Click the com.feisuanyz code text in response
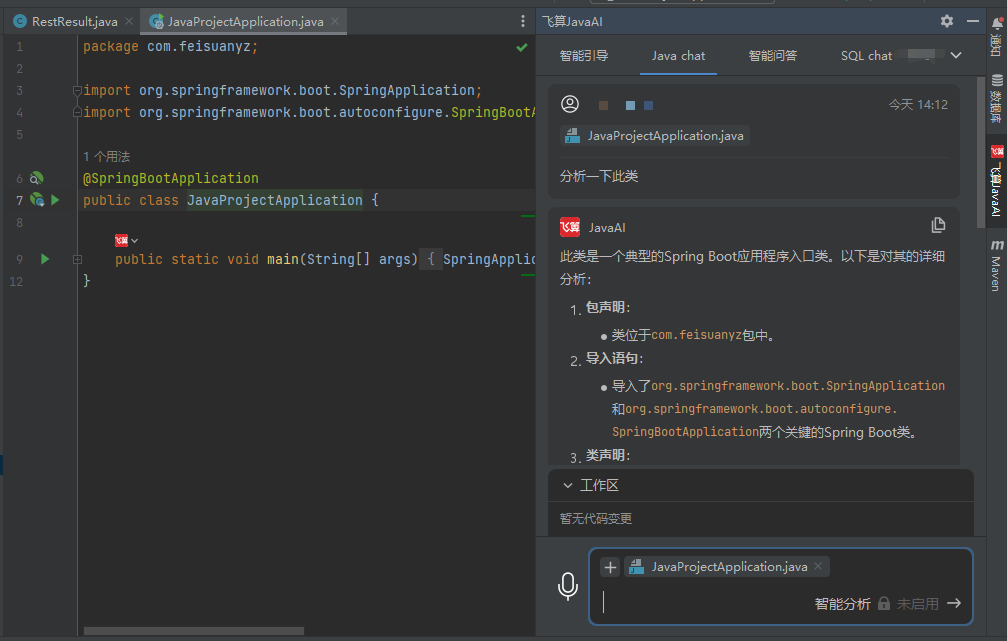Image resolution: width=1007 pixels, height=641 pixels. coord(696,335)
